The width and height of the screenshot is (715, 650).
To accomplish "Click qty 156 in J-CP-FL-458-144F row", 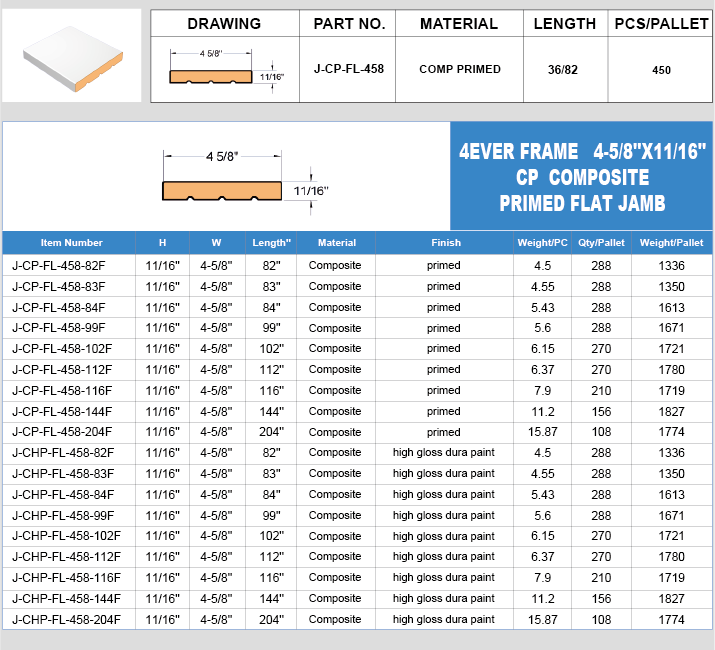I will click(x=601, y=411).
